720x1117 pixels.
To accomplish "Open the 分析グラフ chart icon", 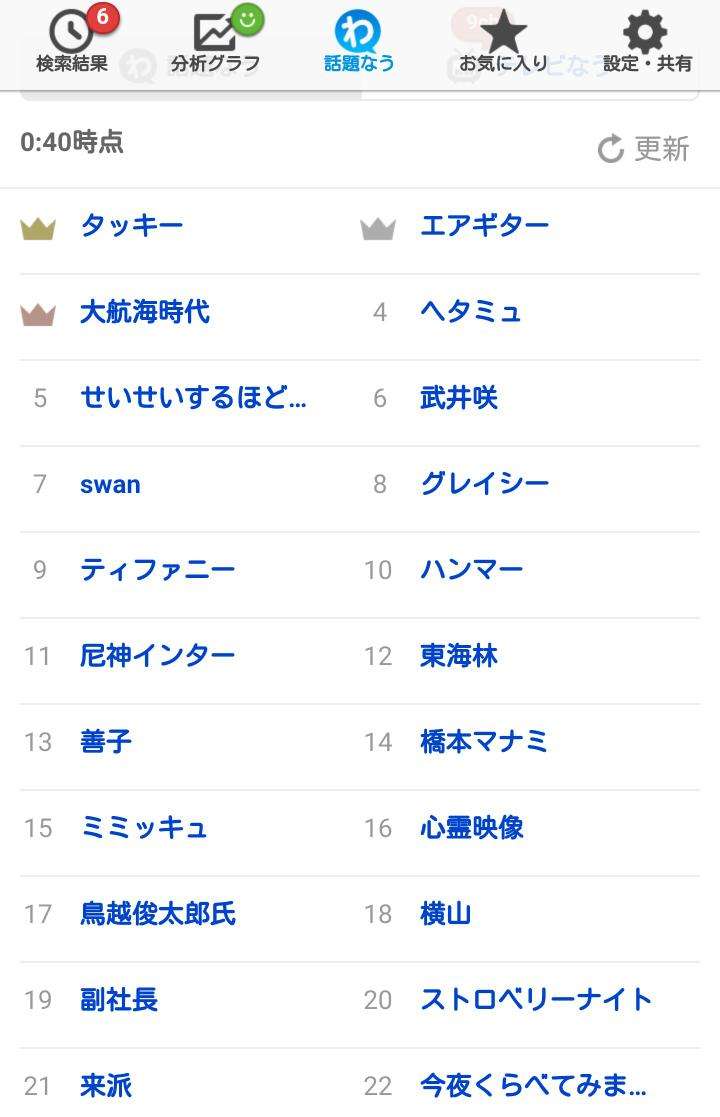I will pos(214,32).
